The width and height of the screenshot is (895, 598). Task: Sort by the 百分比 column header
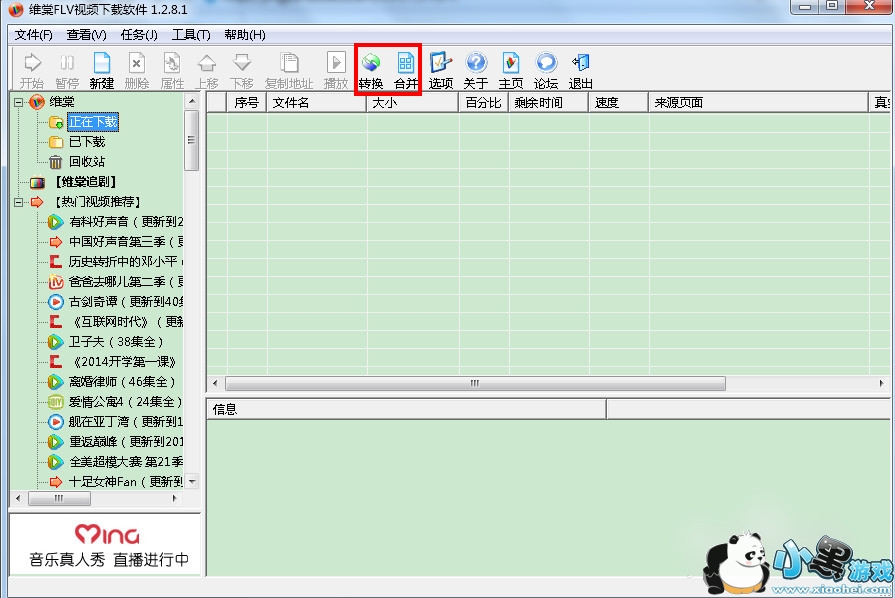(484, 103)
